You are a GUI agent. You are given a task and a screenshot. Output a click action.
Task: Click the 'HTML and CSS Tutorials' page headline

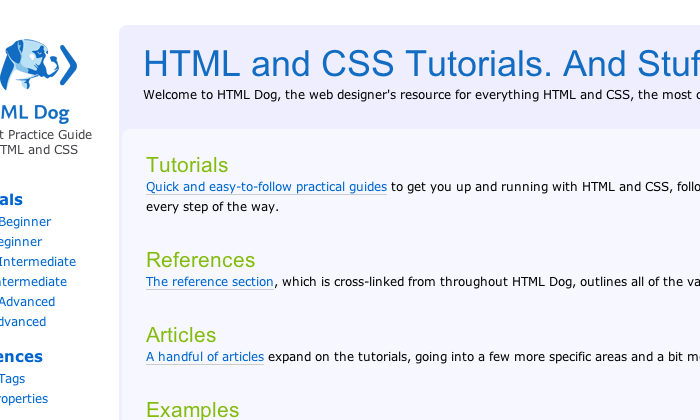421,63
